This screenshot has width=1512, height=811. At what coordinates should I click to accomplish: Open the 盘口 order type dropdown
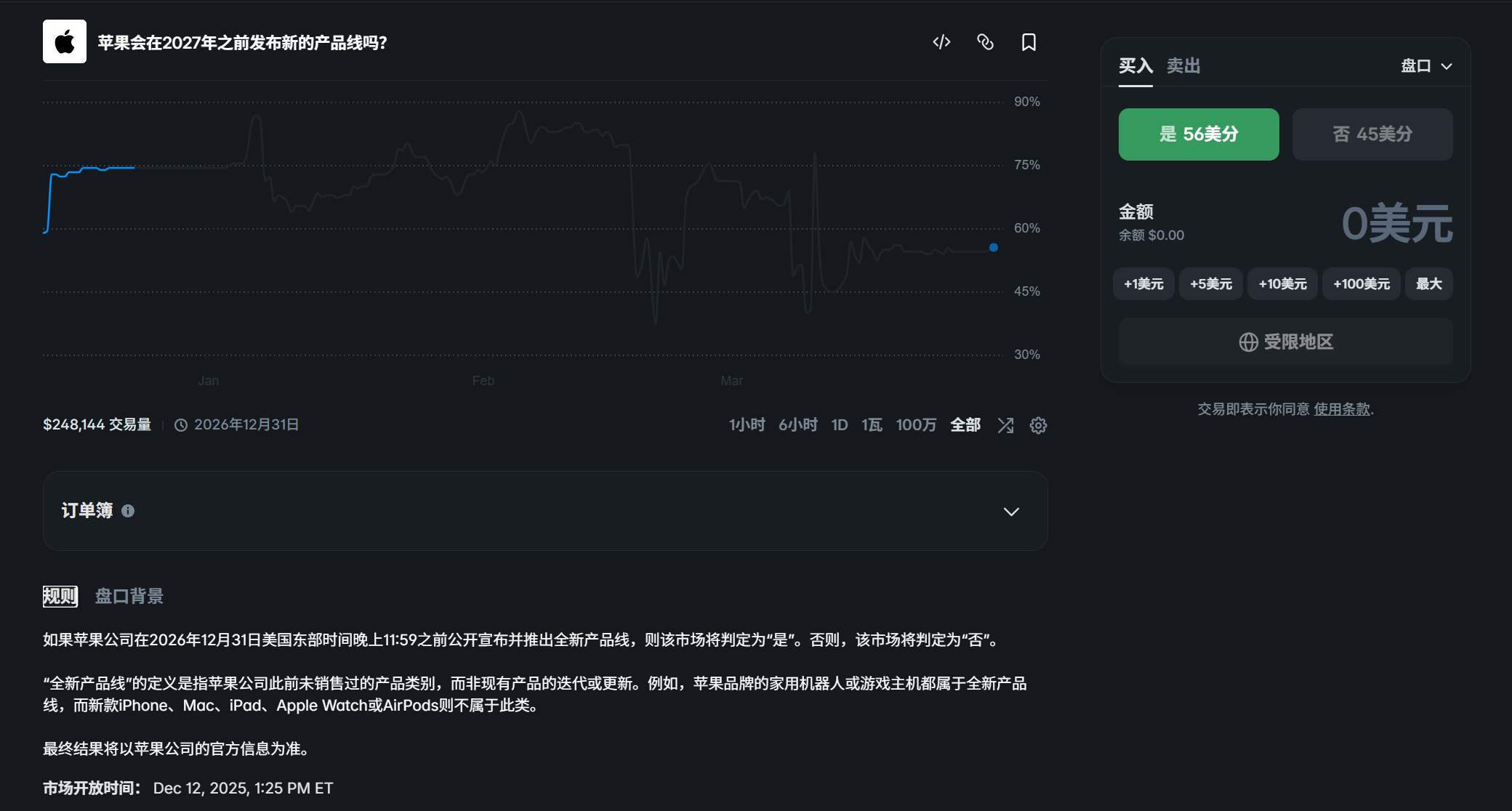1426,66
